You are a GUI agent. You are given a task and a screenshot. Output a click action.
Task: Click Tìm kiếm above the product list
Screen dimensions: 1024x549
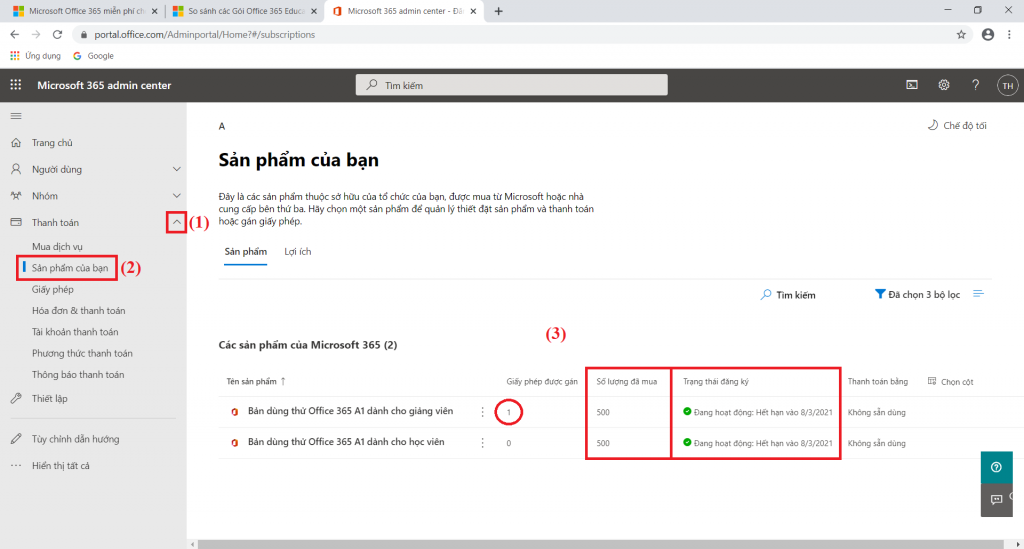[788, 295]
